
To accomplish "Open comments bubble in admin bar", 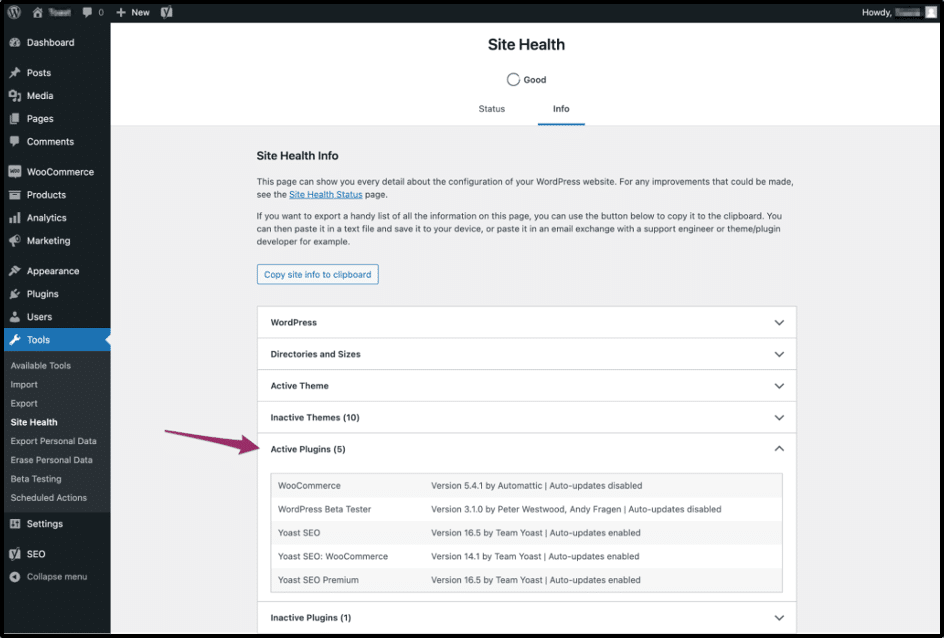I will (x=88, y=12).
